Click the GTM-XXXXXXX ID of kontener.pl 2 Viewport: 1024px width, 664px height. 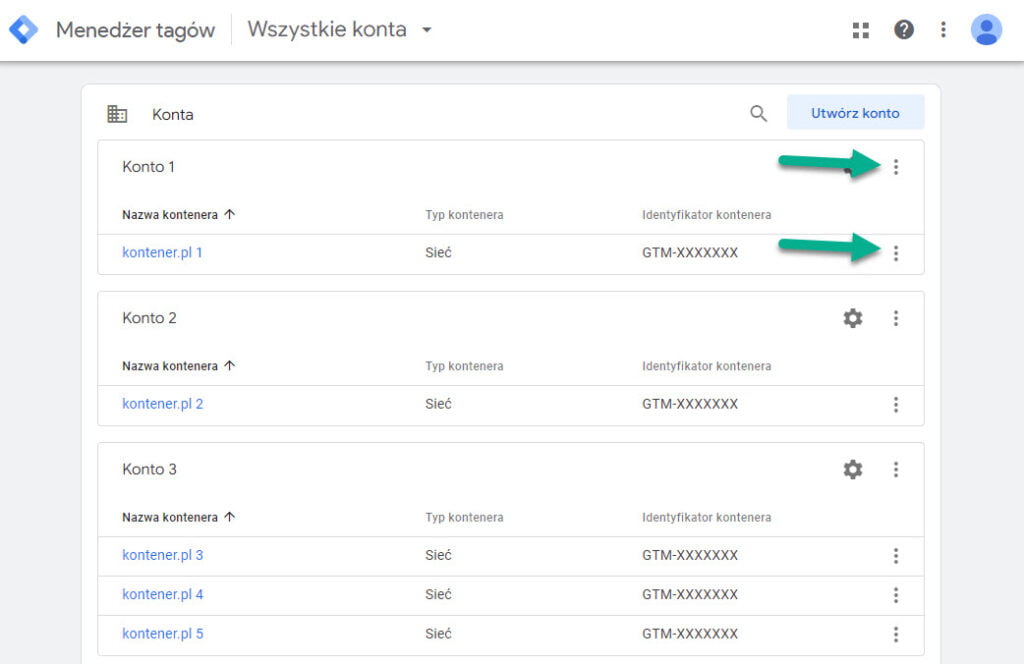[690, 404]
